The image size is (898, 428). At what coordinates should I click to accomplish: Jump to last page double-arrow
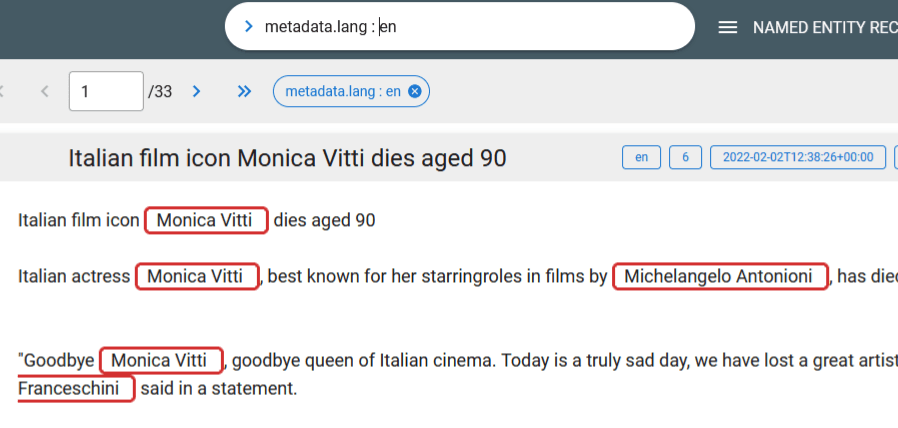(244, 92)
